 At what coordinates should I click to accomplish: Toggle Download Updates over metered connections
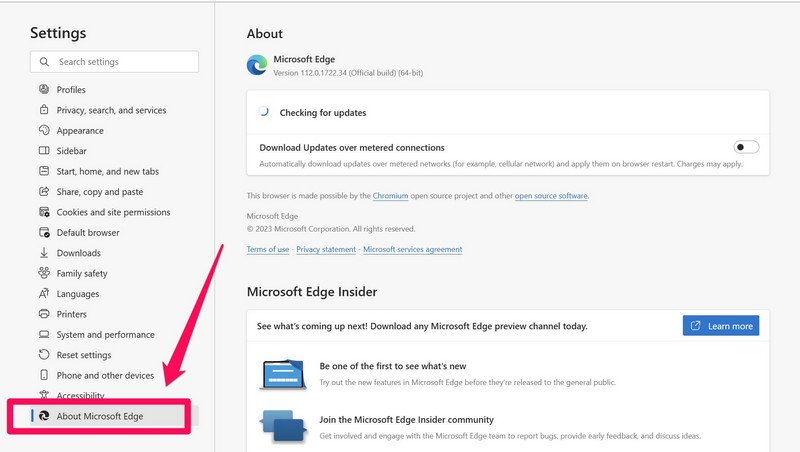point(746,147)
